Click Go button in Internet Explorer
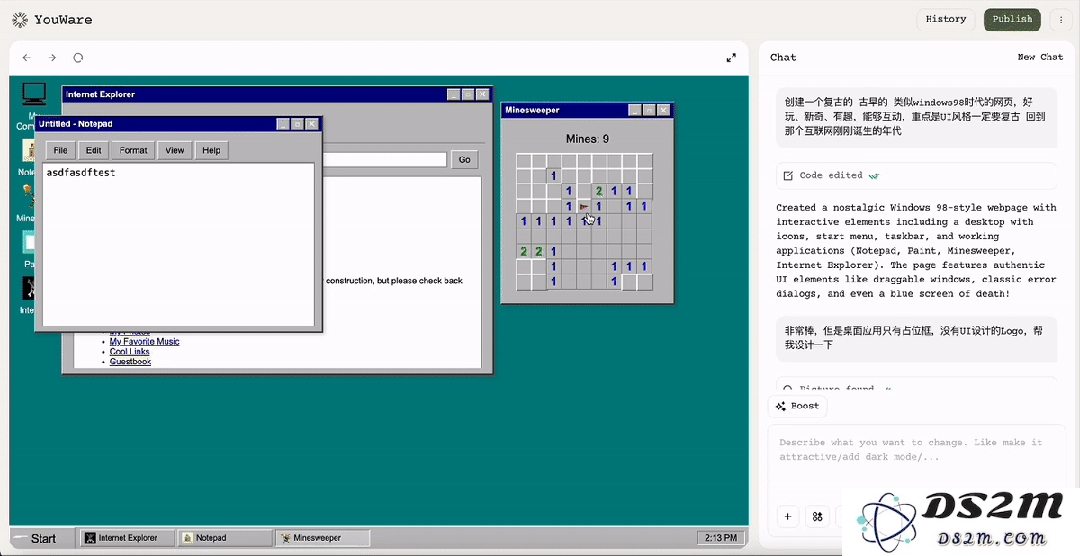The width and height of the screenshot is (1080, 556). pyautogui.click(x=465, y=160)
